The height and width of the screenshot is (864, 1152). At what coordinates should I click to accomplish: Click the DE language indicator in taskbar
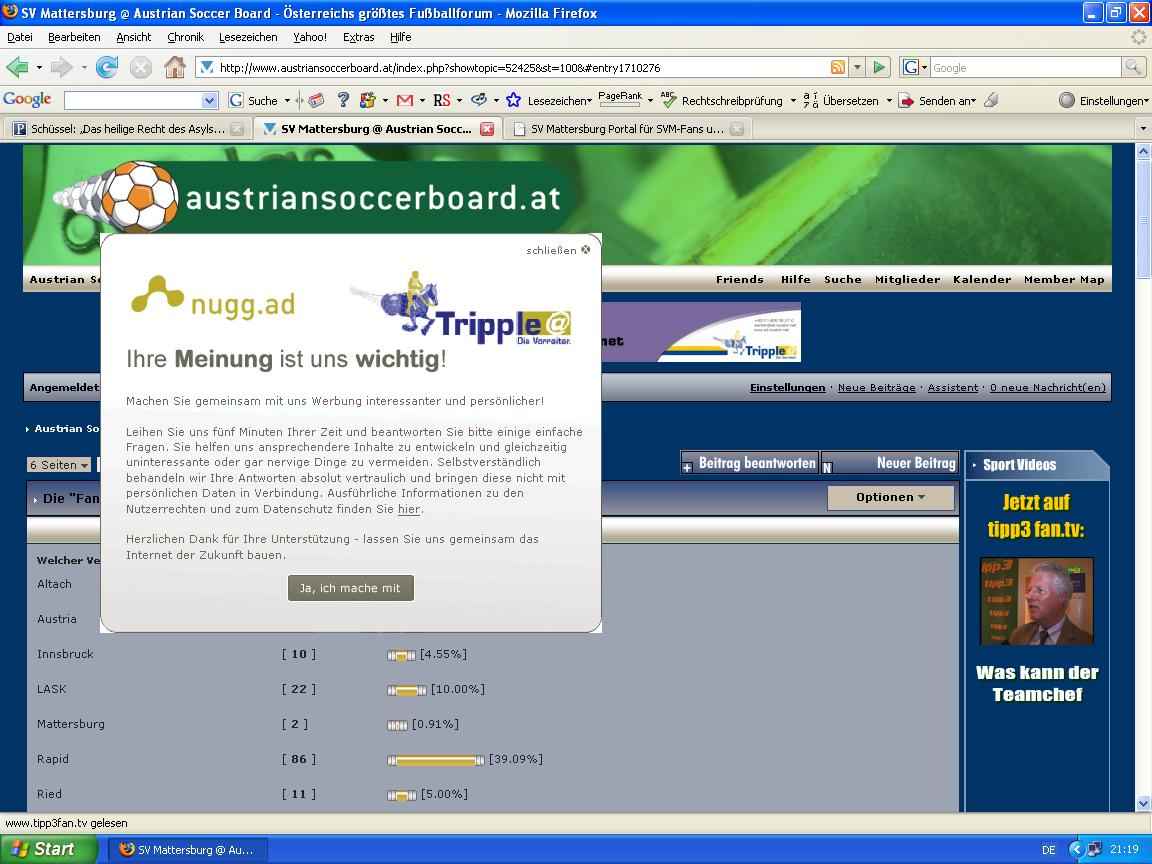[x=1048, y=850]
